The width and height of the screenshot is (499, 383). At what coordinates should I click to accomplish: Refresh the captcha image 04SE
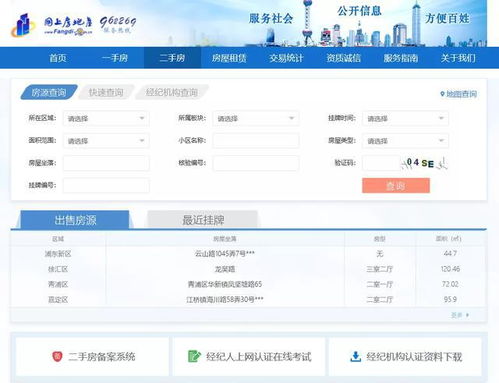coord(424,163)
